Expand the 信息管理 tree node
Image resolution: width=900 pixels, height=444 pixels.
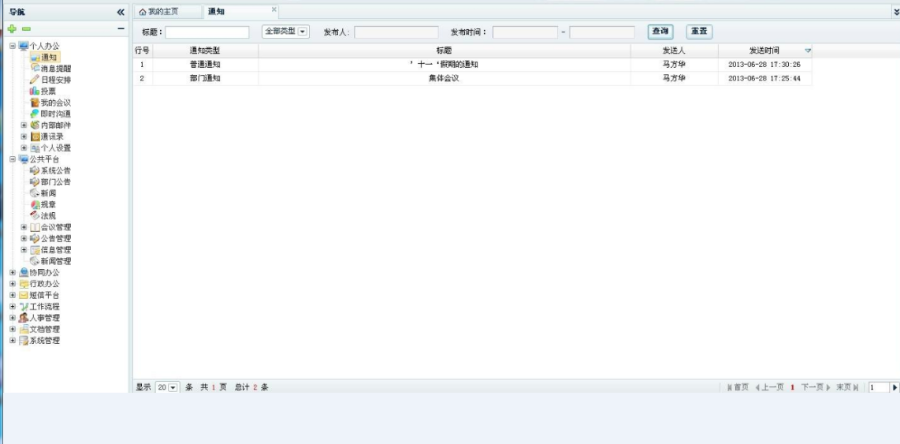click(x=24, y=250)
